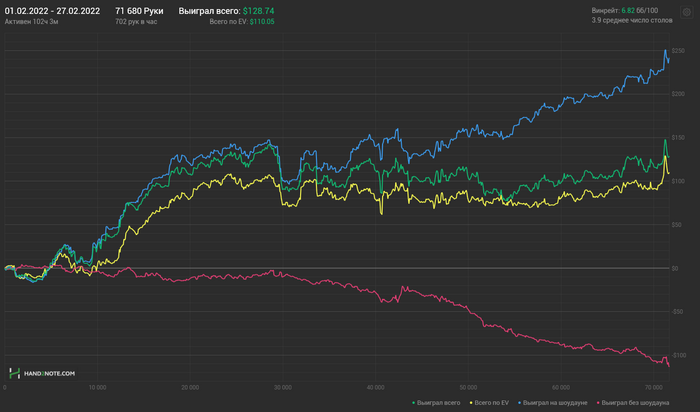Click the EV total value $110.05
Screen dimensions: 700x412
coord(262,21)
